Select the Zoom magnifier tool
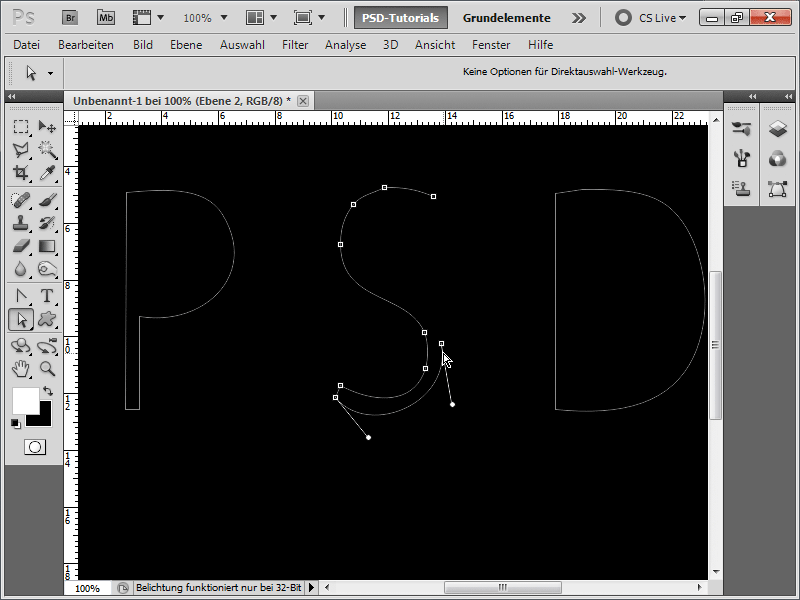Viewport: 800px width, 600px height. tap(47, 369)
